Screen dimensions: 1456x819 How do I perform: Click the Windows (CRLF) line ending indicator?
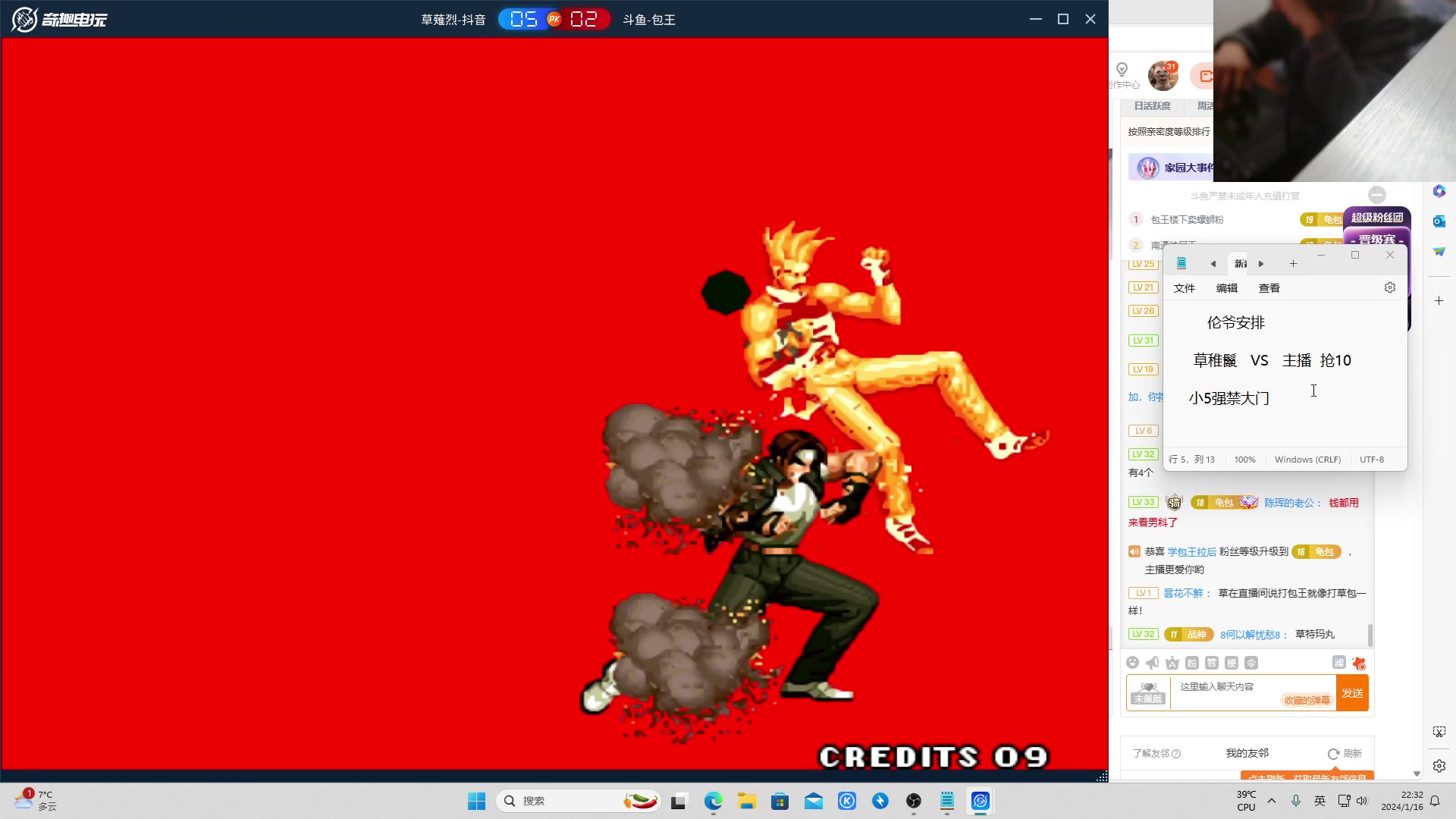click(1308, 460)
